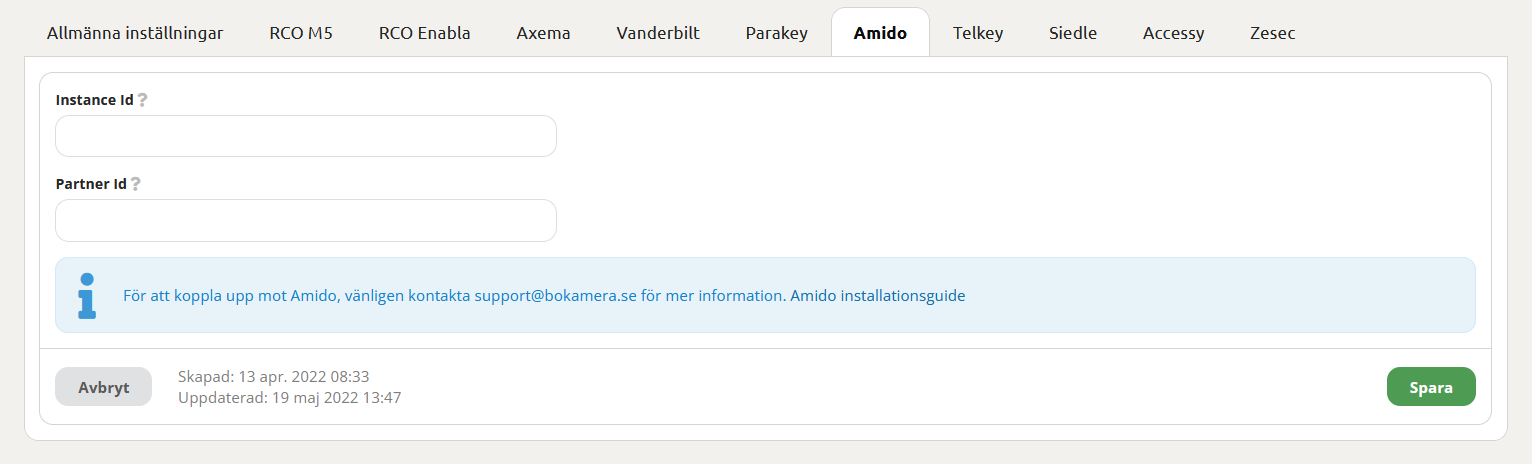
Task: Click the Avbryt button
Action: click(103, 387)
